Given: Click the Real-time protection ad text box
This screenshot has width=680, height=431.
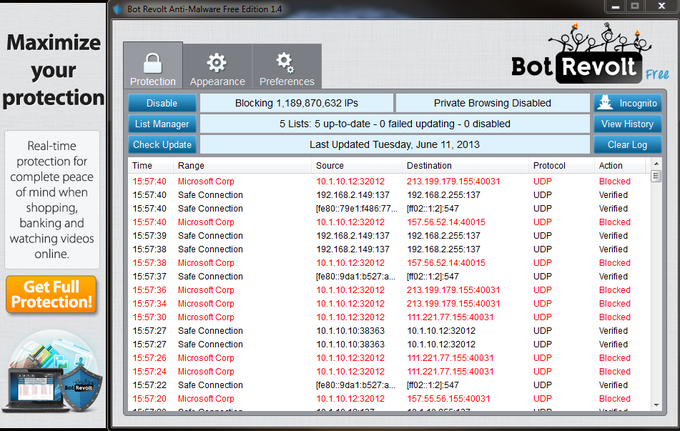Looking at the screenshot, I should pyautogui.click(x=52, y=199).
